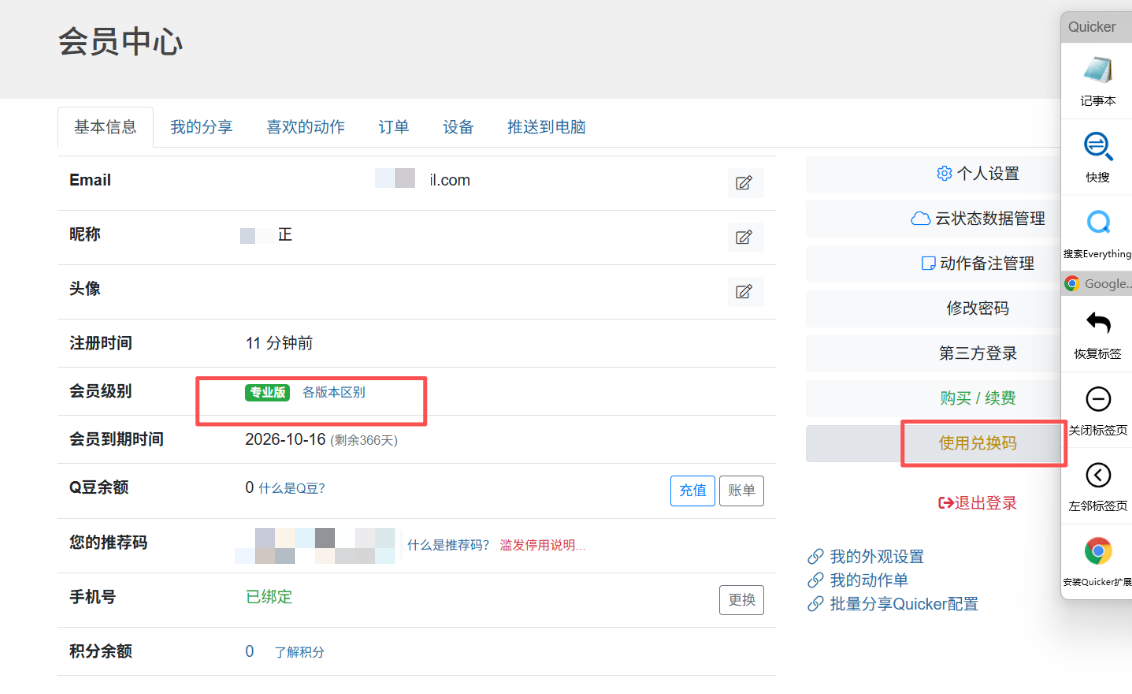
Task: Click the 更换 button for phone number
Action: point(741,599)
